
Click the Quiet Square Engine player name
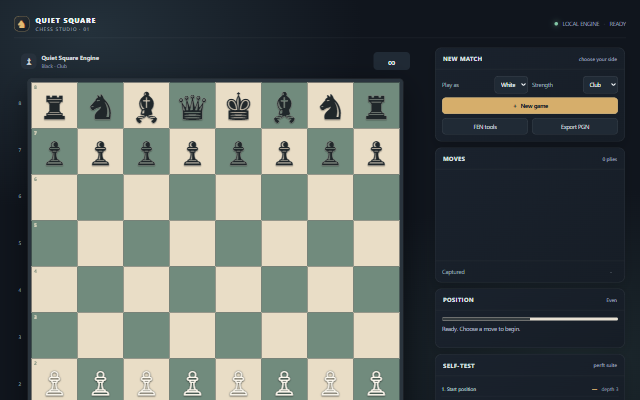point(70,58)
